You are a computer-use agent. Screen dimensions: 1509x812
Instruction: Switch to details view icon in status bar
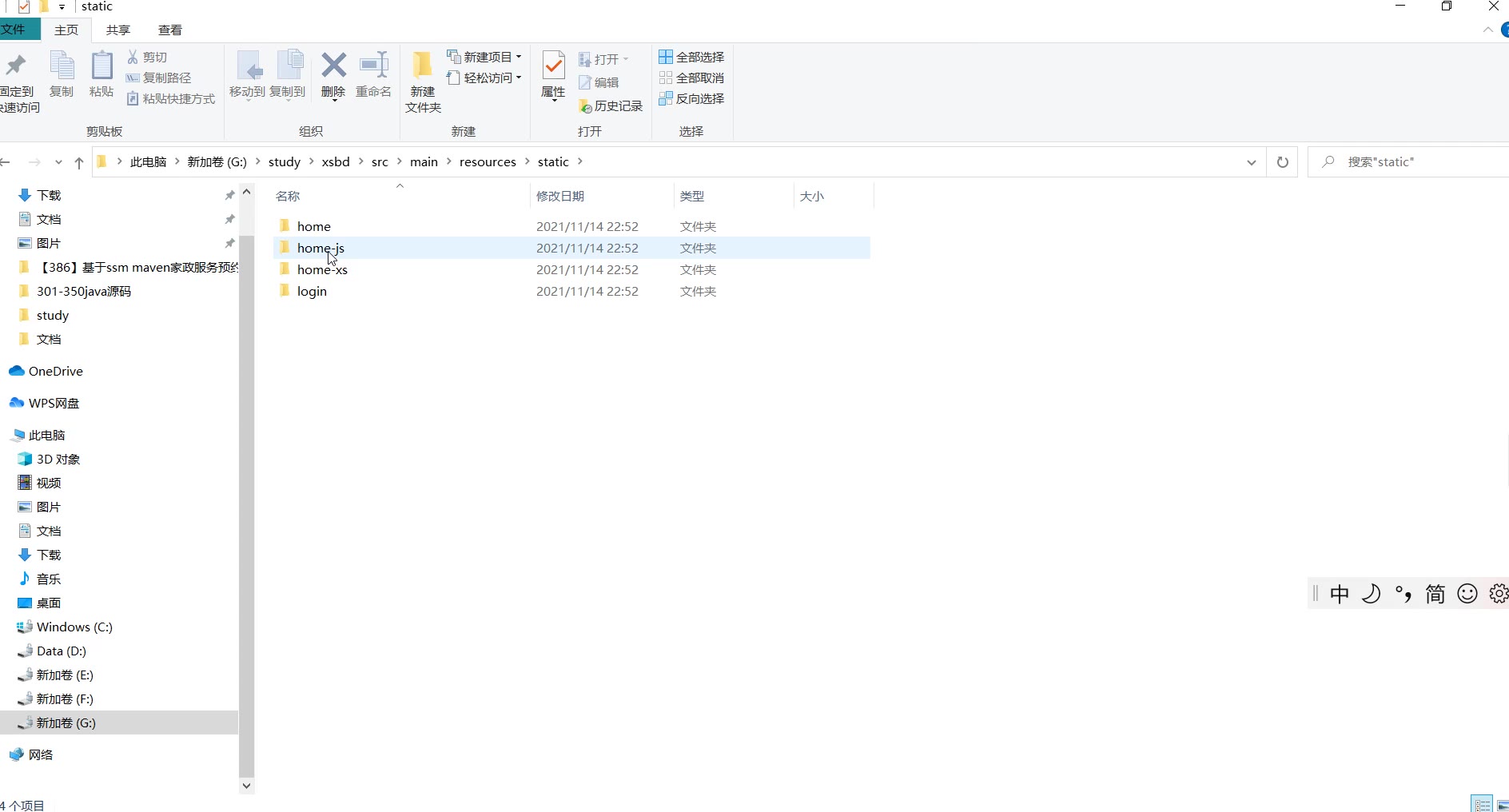[x=1483, y=804]
